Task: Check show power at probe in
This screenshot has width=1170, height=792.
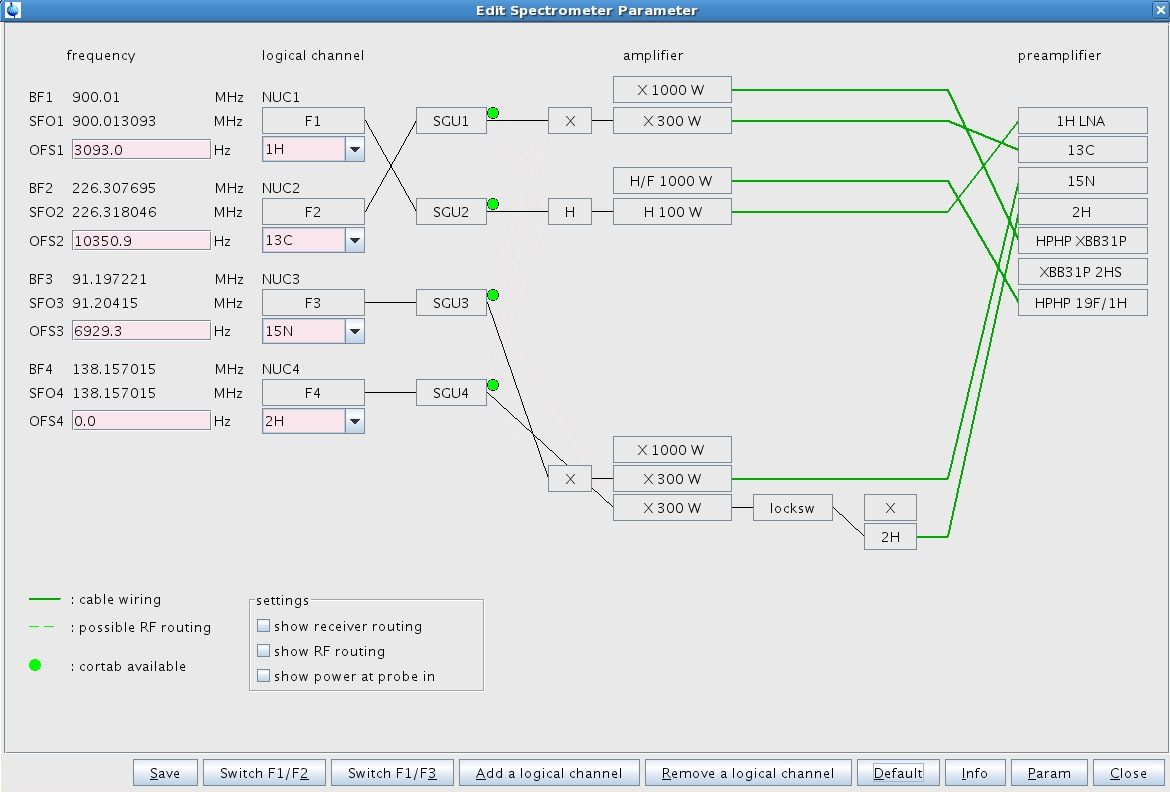Action: click(264, 676)
